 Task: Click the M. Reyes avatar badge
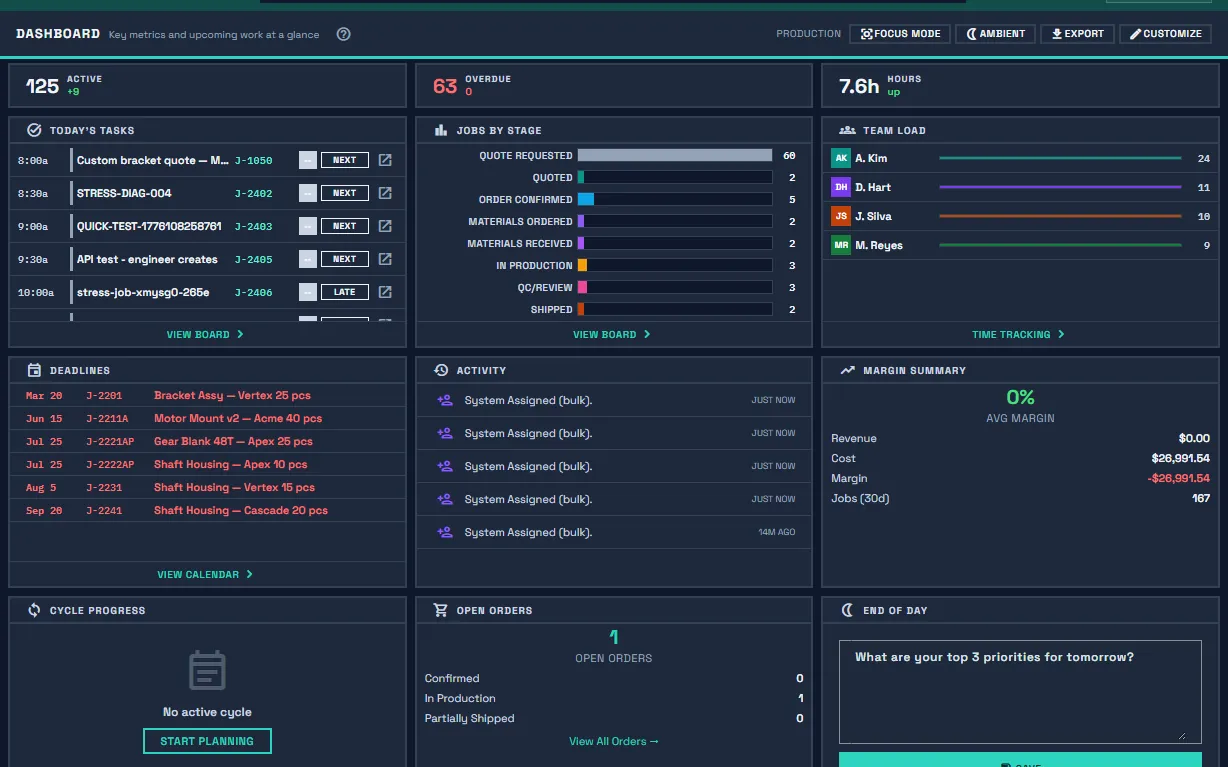coord(841,245)
